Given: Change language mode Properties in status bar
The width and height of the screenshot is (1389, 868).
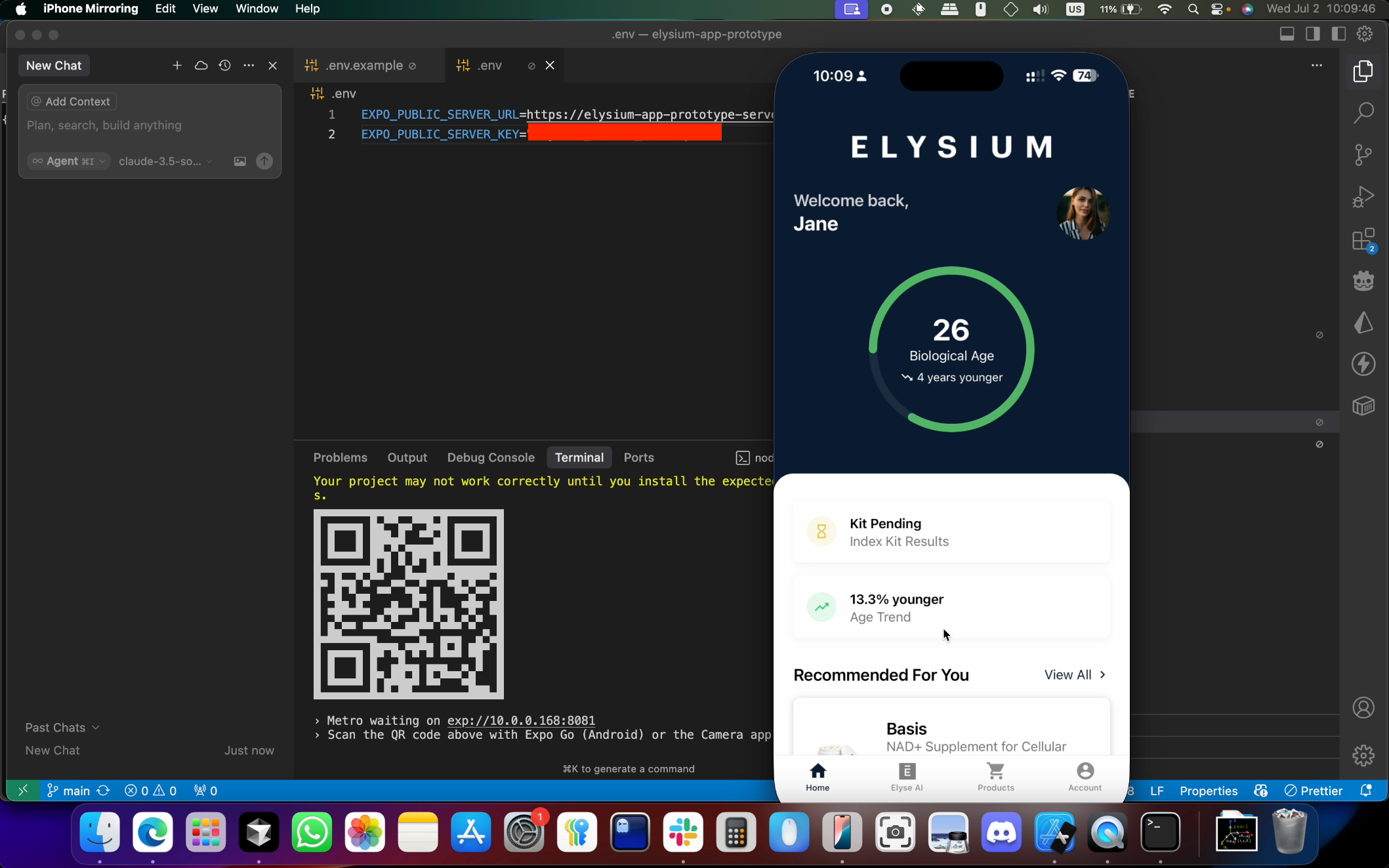Looking at the screenshot, I should pyautogui.click(x=1209, y=791).
